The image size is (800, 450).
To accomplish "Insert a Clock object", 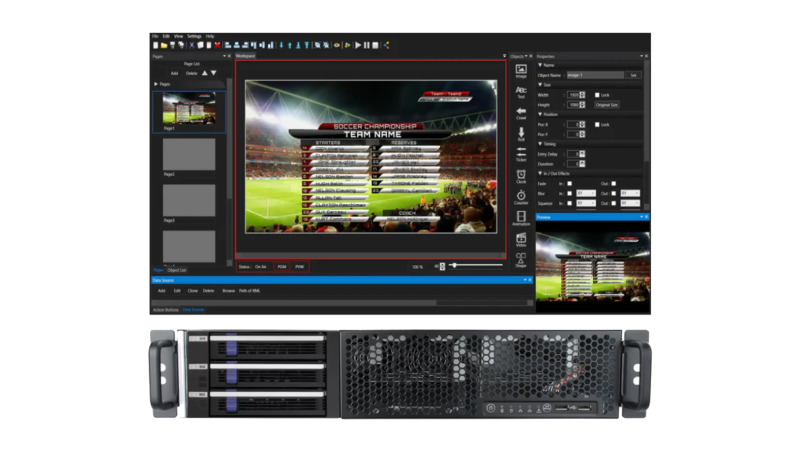I will click(x=521, y=176).
